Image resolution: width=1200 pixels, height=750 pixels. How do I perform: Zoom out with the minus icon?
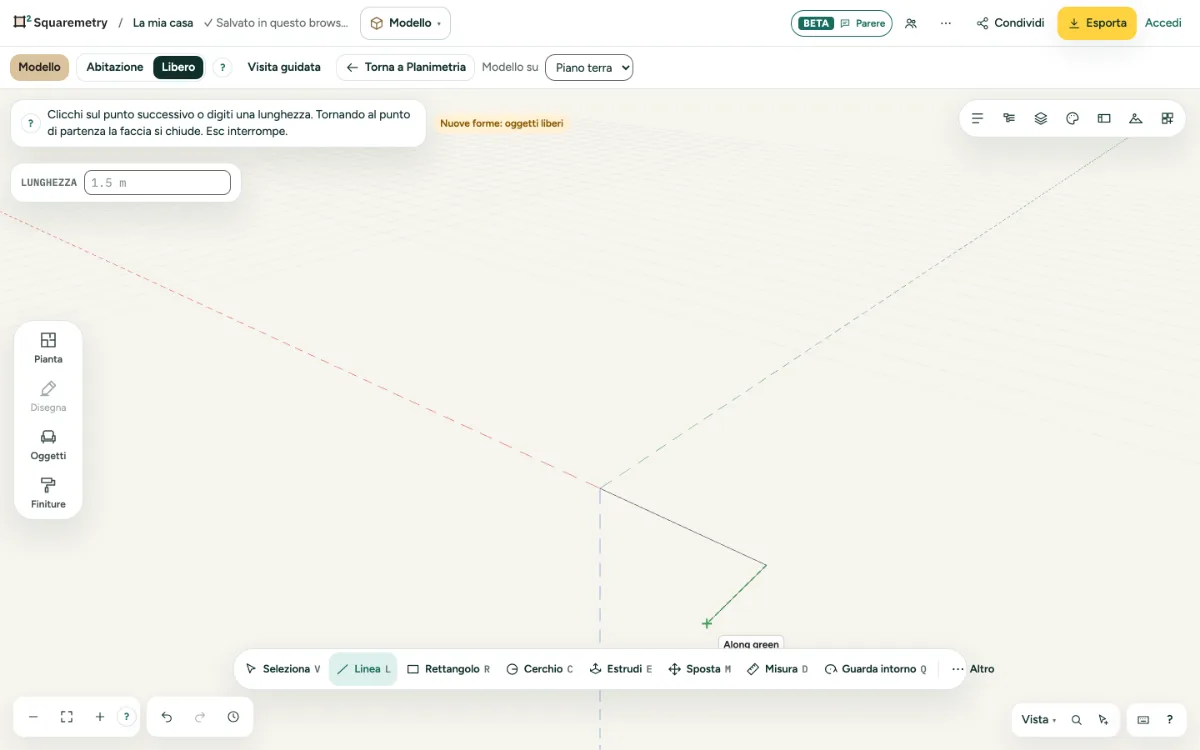(33, 717)
